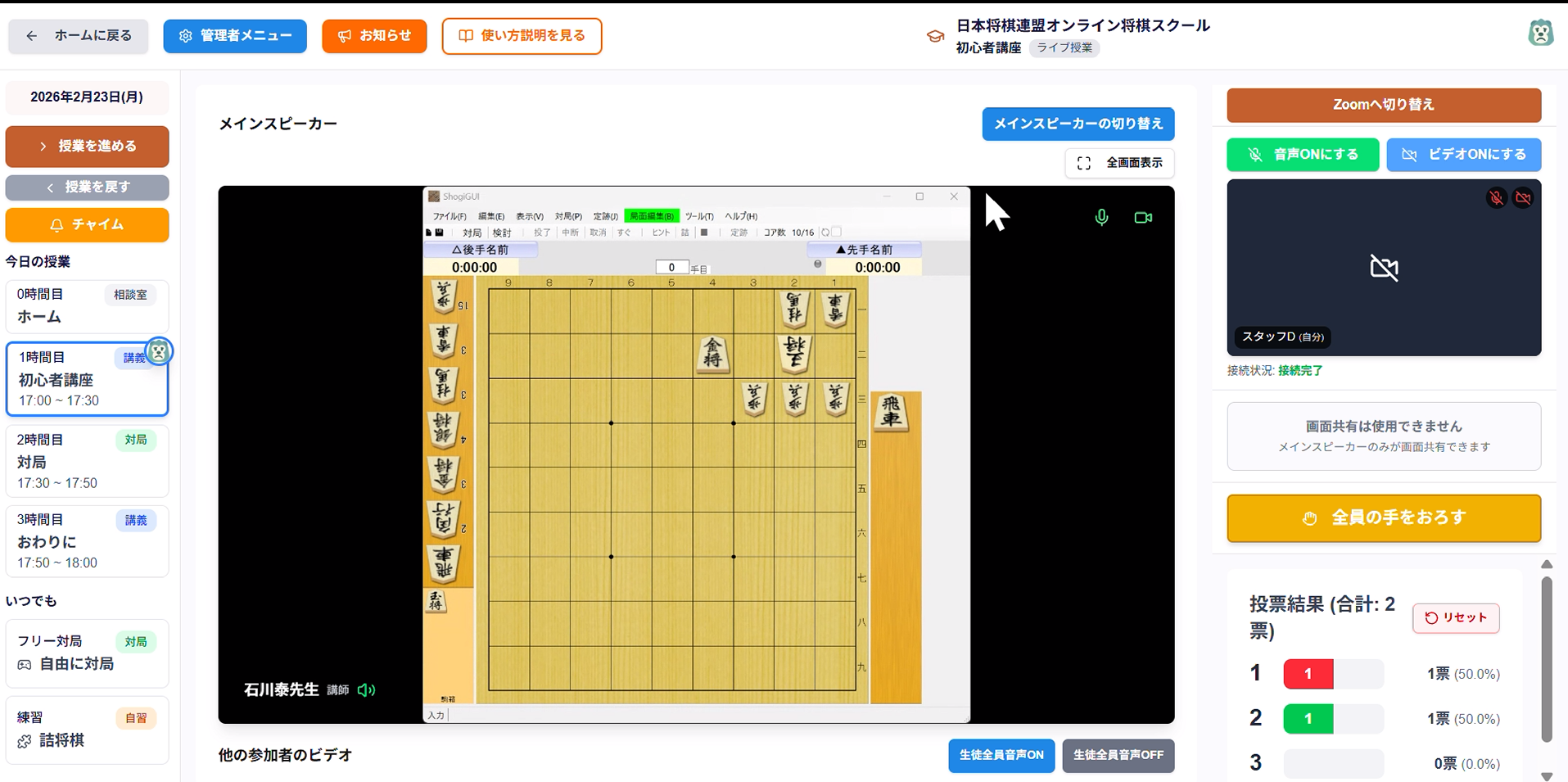The width and height of the screenshot is (1568, 782).
Task: Open the ファイル(F) menu in ShogiGUI
Action: click(450, 215)
